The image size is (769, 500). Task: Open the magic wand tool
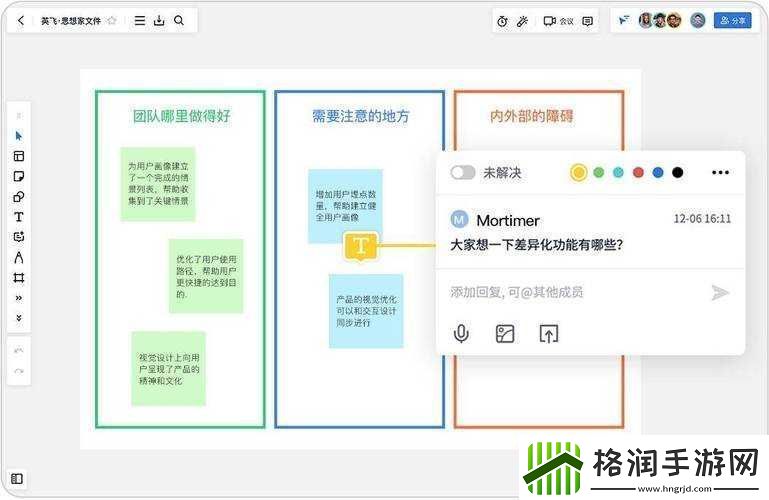(522, 21)
